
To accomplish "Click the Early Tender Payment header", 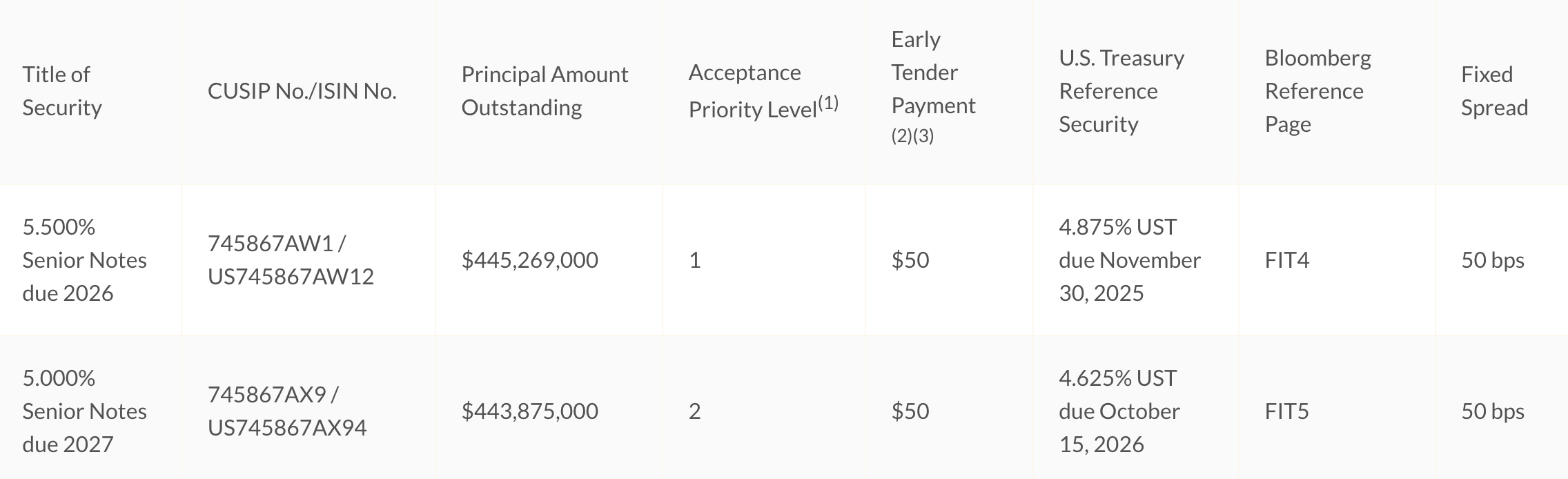I will [x=933, y=87].
